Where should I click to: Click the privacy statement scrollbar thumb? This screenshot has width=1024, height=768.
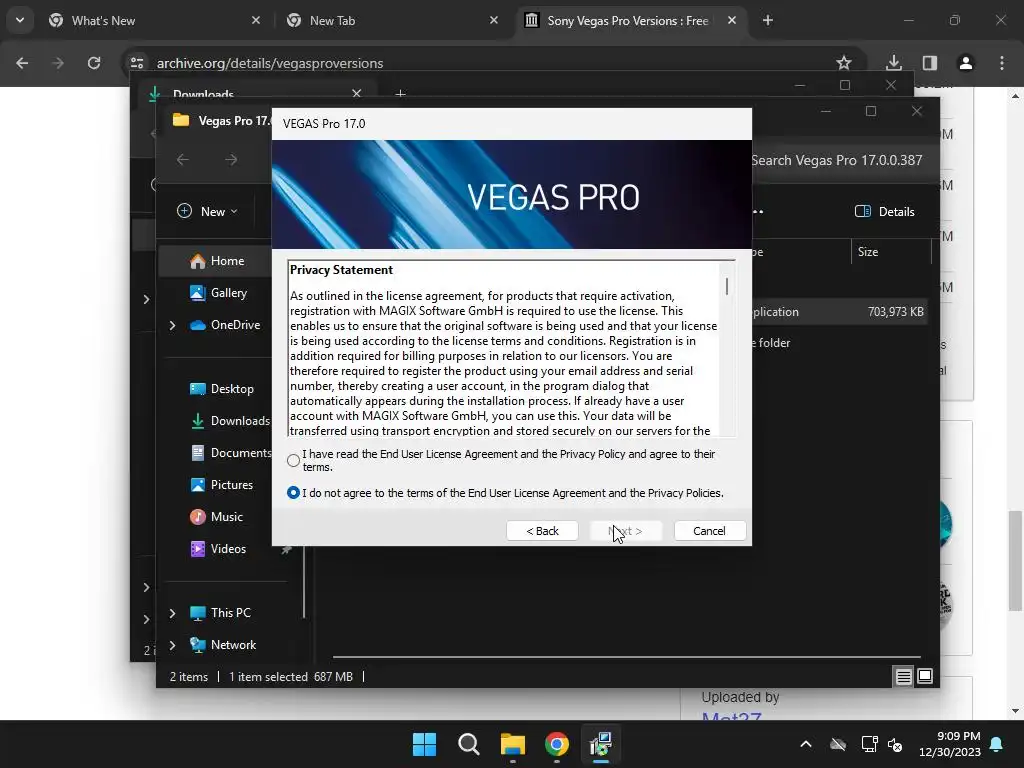tap(727, 286)
